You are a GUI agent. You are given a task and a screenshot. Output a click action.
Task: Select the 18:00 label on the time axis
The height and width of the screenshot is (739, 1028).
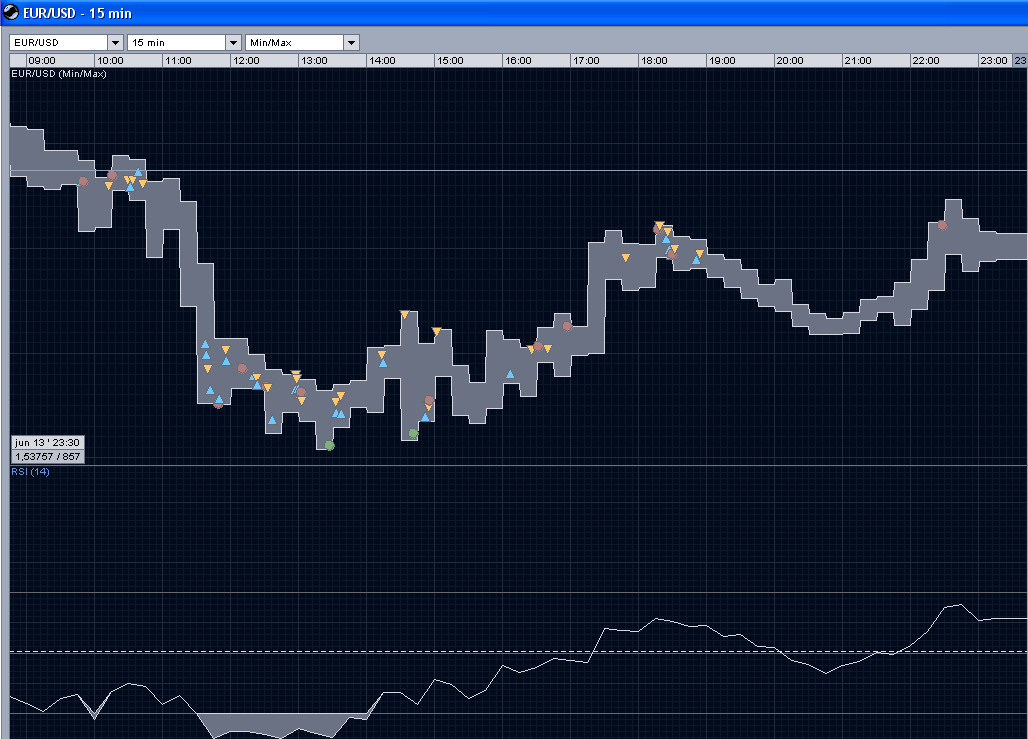pos(654,61)
